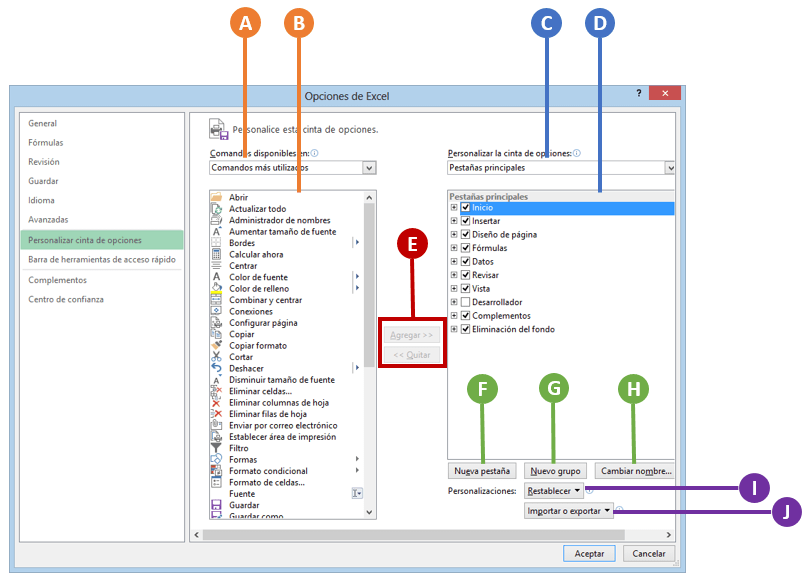Click the Color de fuente icon
The image size is (810, 575).
(x=216, y=277)
